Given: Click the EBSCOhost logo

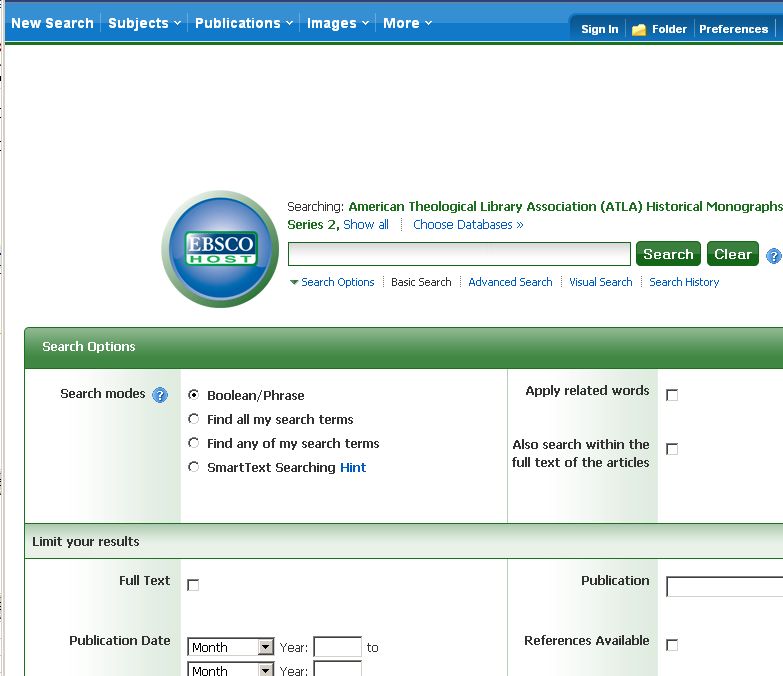Looking at the screenshot, I should tap(220, 248).
